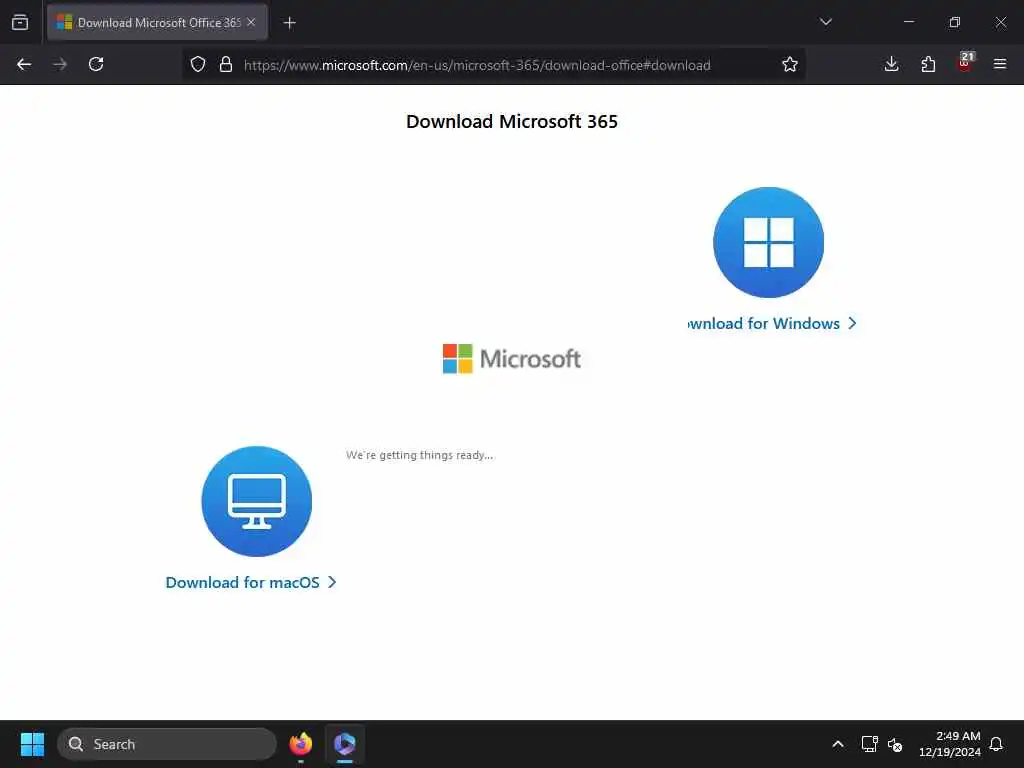Open the network status tray icon
1024x768 pixels.
click(x=869, y=744)
